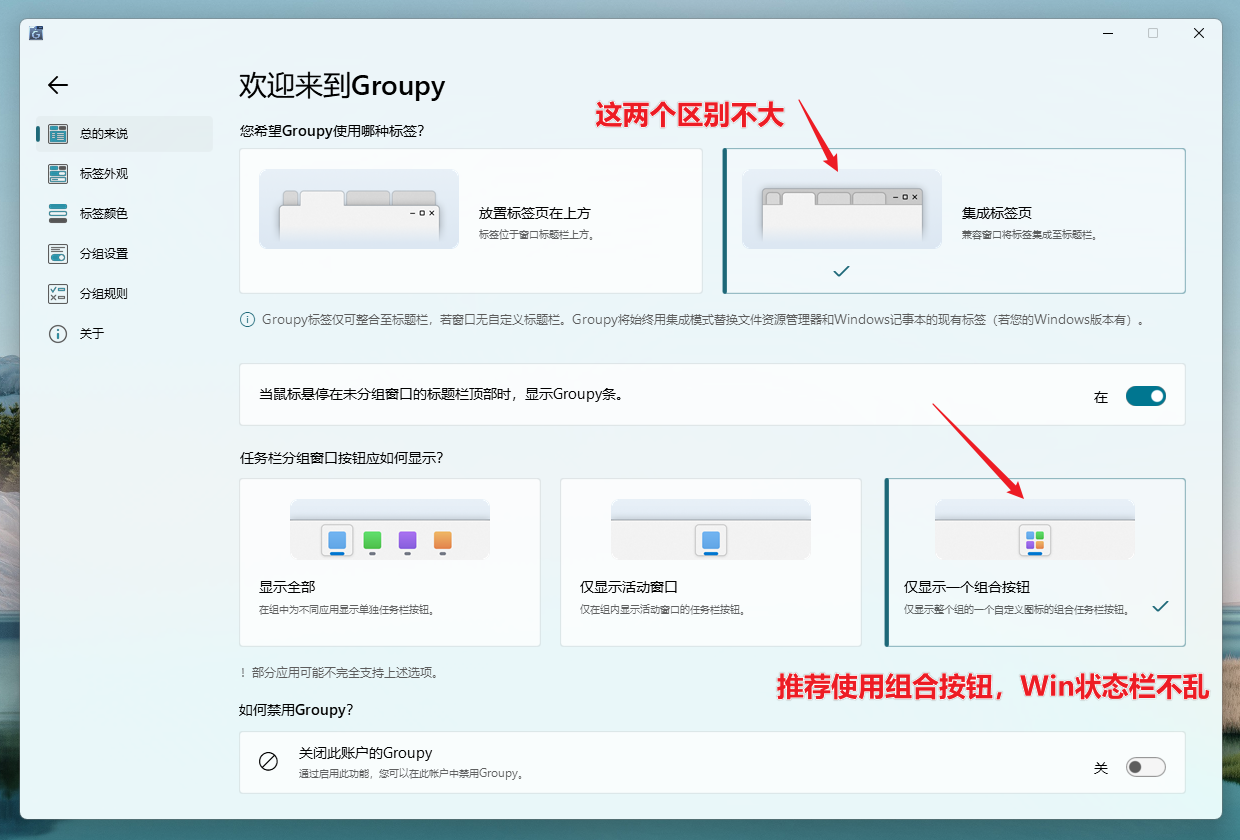This screenshot has width=1240, height=840.
Task: Click the 关于 info icon
Action: pos(58,334)
